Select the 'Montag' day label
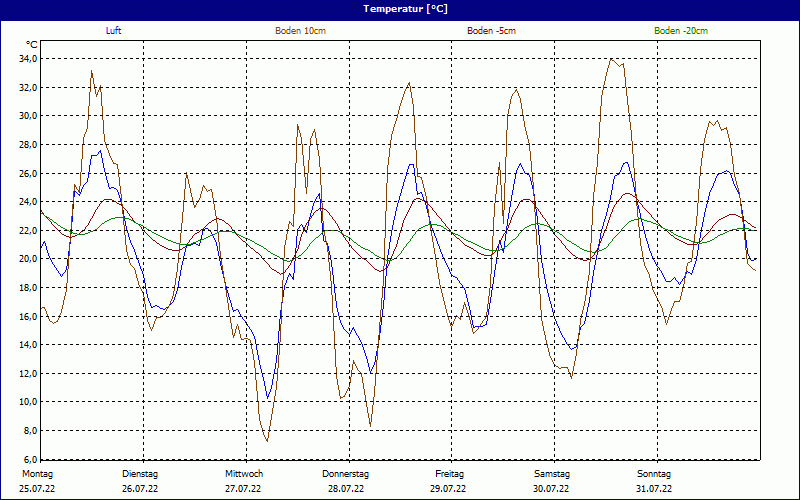Screen dimensions: 800x500 click(x=36, y=473)
